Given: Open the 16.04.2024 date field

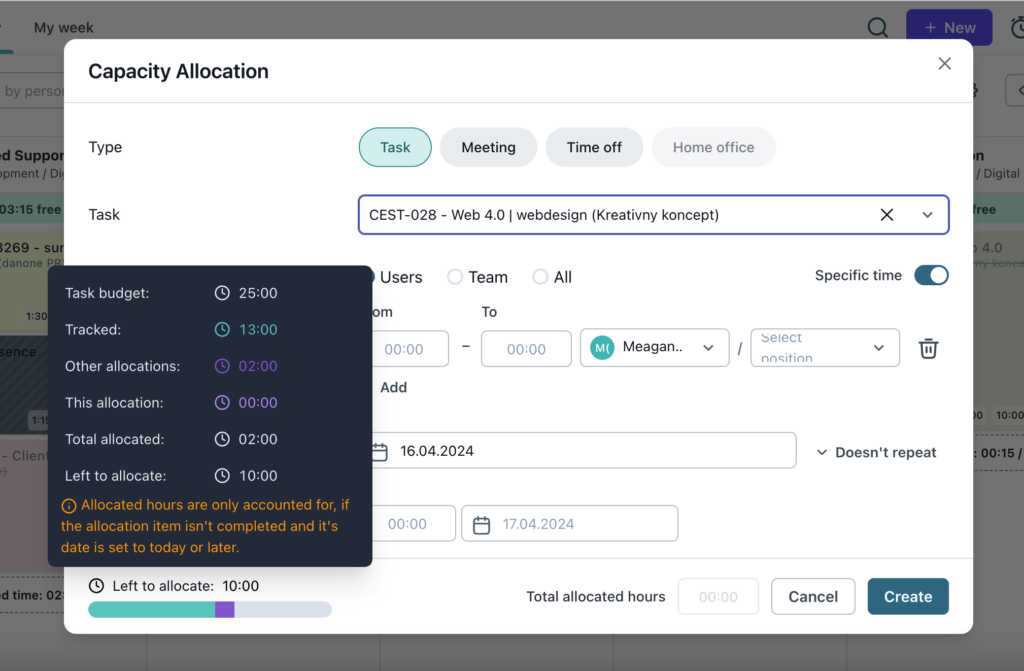Looking at the screenshot, I should click(584, 450).
